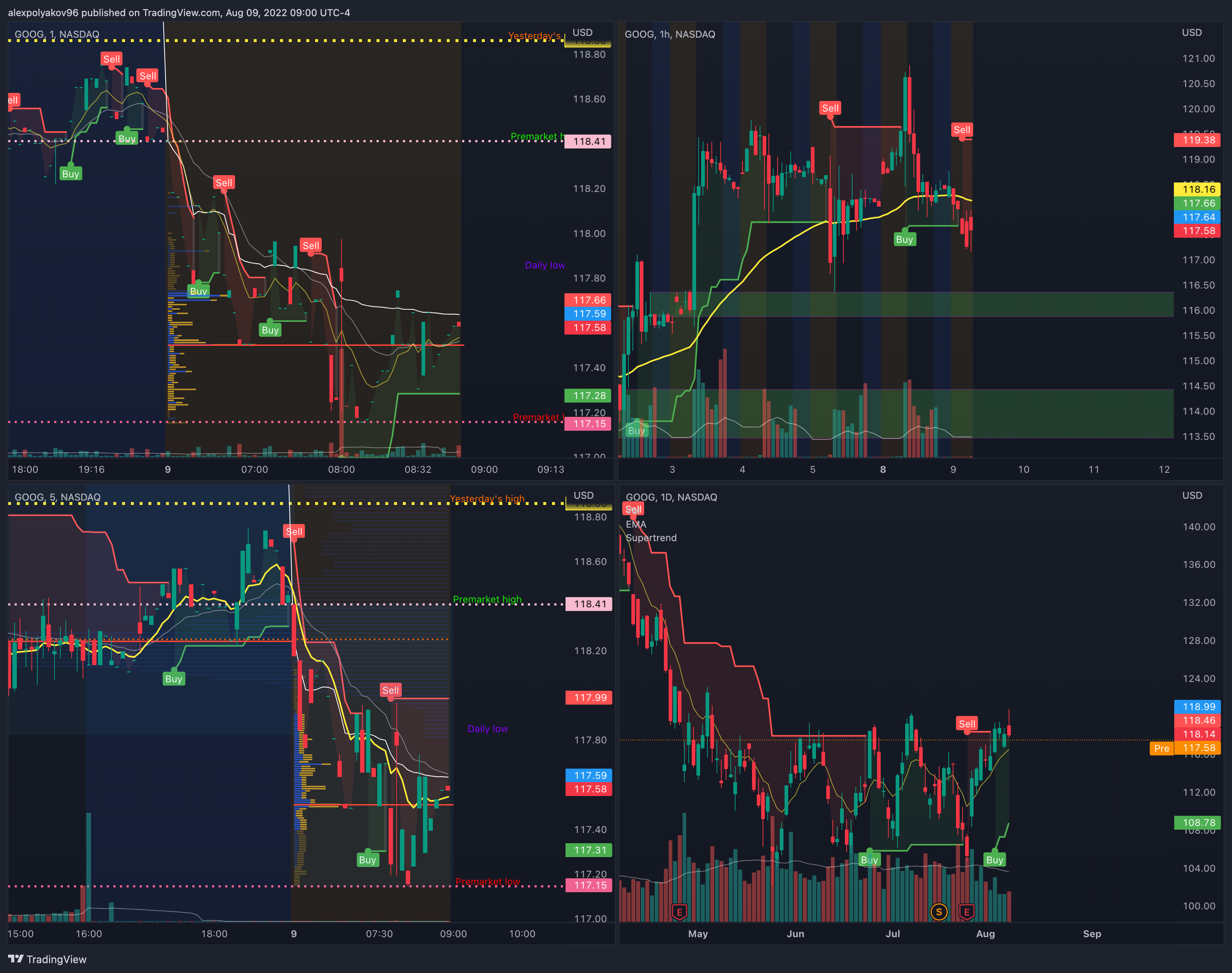Click the green 117.28 price tag on 1-minute chart

coord(588,395)
